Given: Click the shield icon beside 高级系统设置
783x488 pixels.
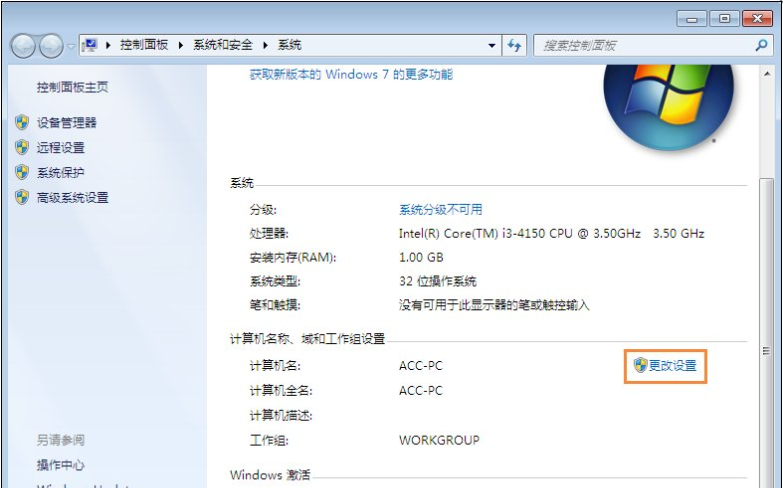Looking at the screenshot, I should [x=22, y=197].
